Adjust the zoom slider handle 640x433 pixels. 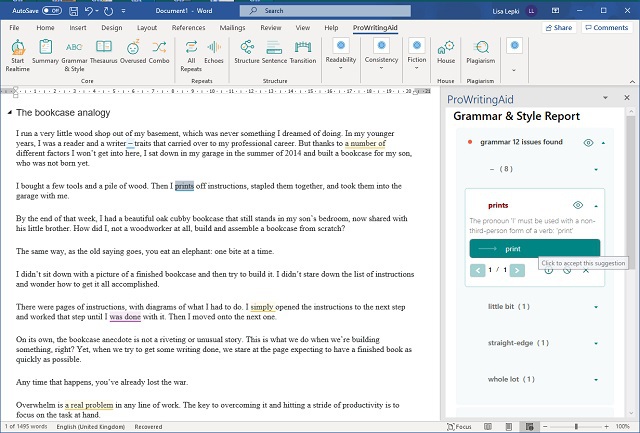[x=576, y=427]
